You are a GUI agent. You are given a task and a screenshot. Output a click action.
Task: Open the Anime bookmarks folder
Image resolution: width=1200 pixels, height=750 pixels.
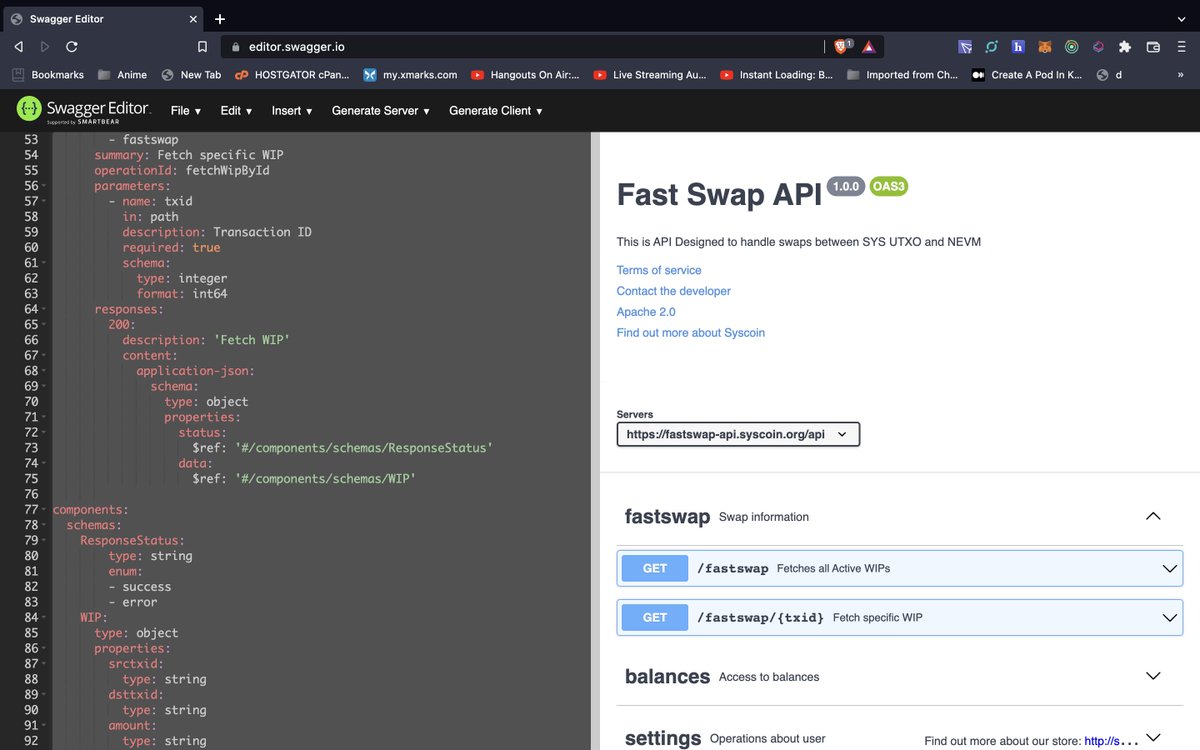click(x=122, y=75)
